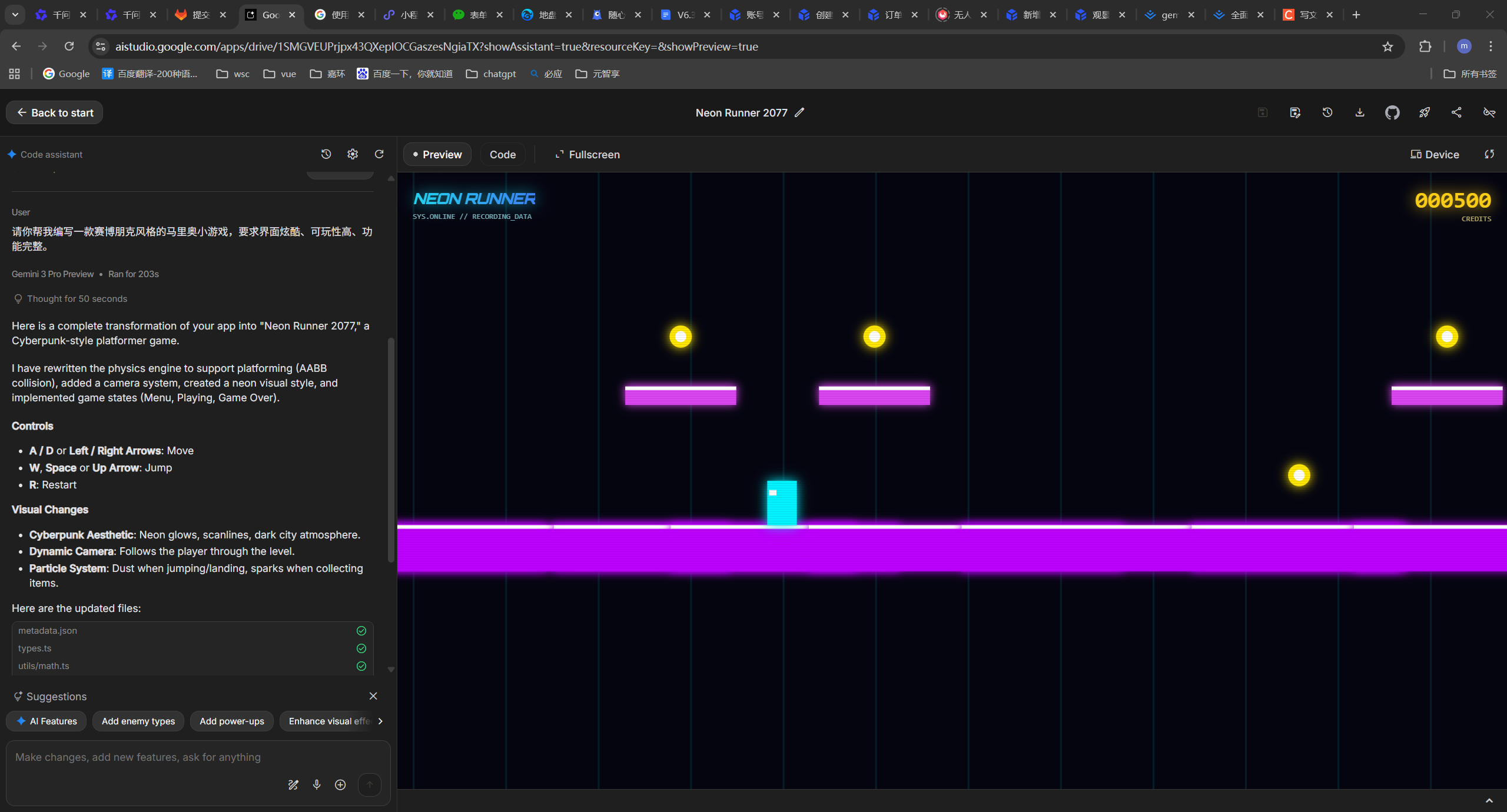Toggle the Device preview mode
Viewport: 1507px width, 812px height.
[1435, 154]
